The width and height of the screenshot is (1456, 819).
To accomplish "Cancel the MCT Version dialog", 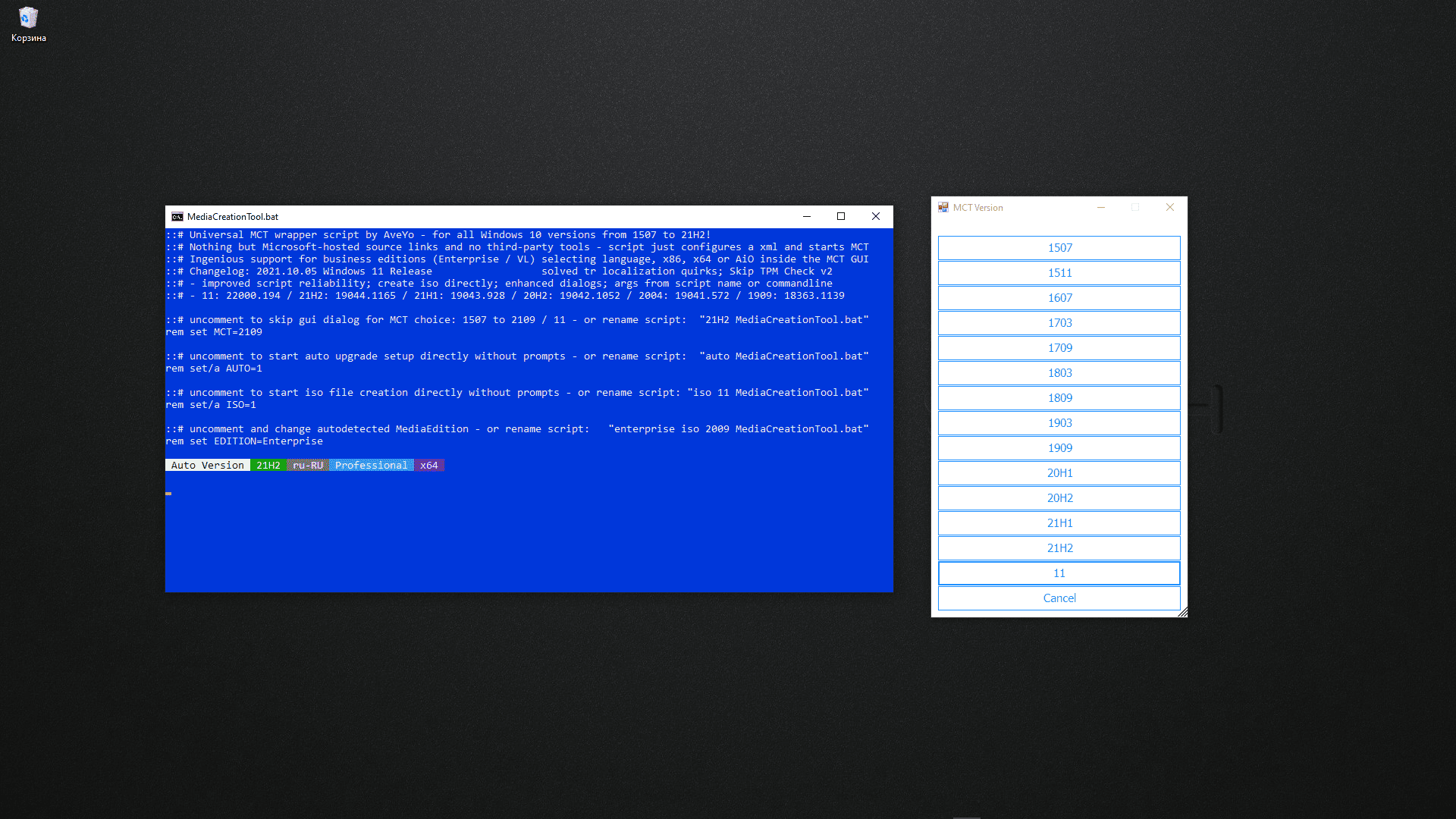I will point(1059,598).
